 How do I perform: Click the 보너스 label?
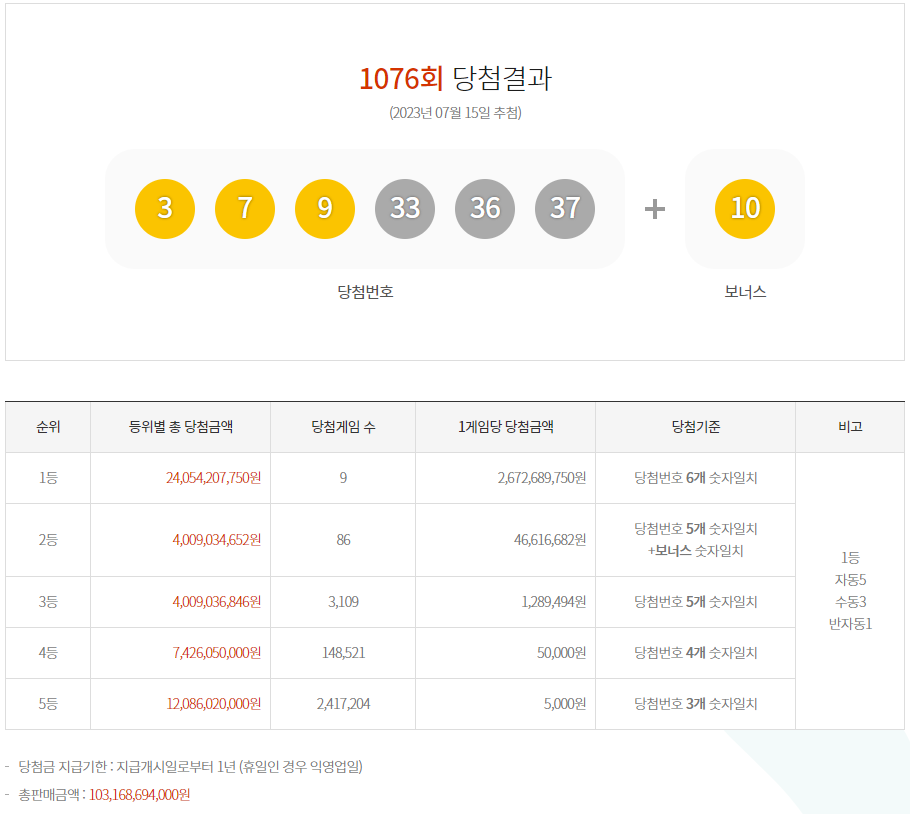pos(745,291)
